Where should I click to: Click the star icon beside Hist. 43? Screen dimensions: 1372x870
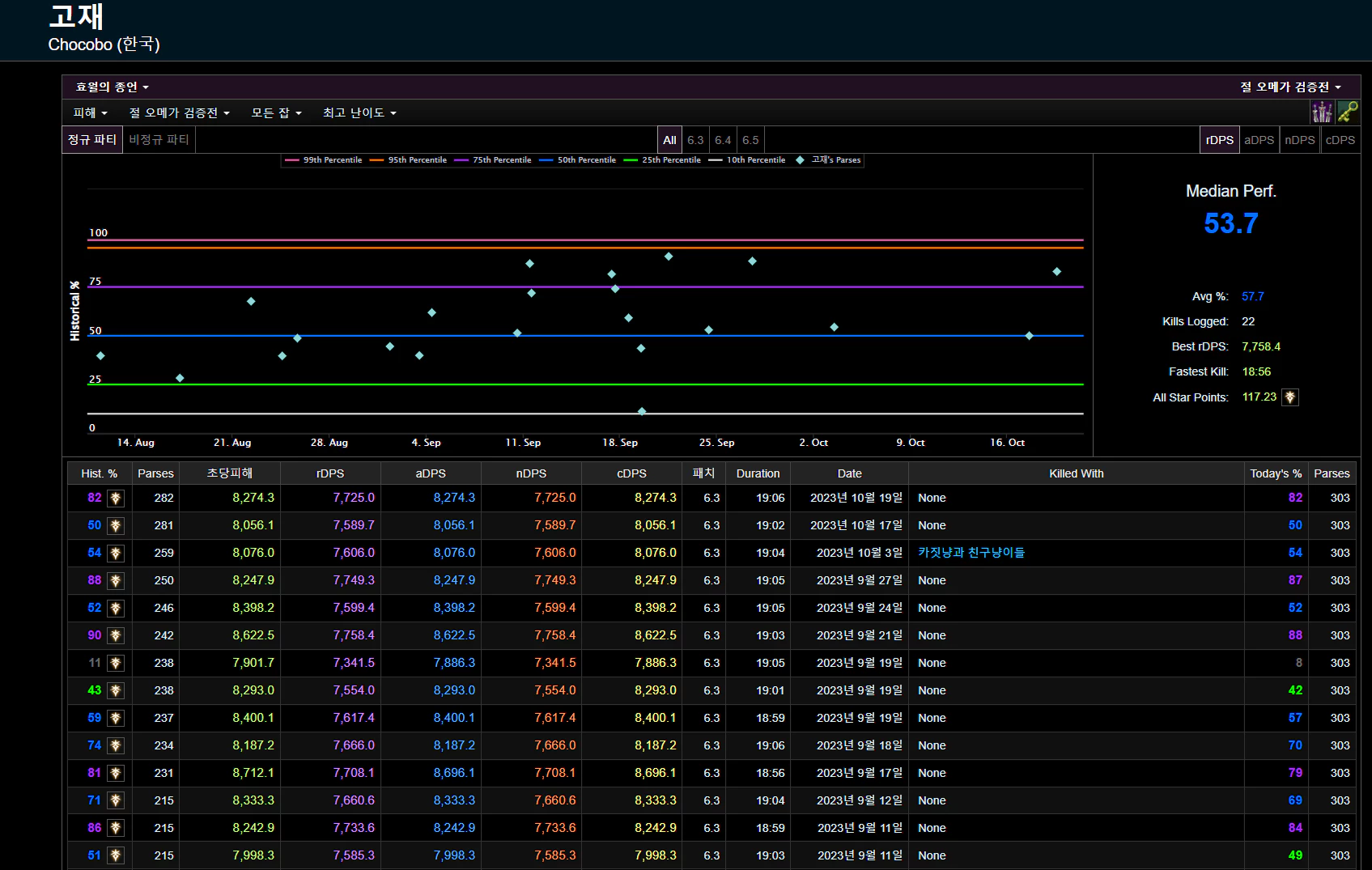tap(116, 691)
